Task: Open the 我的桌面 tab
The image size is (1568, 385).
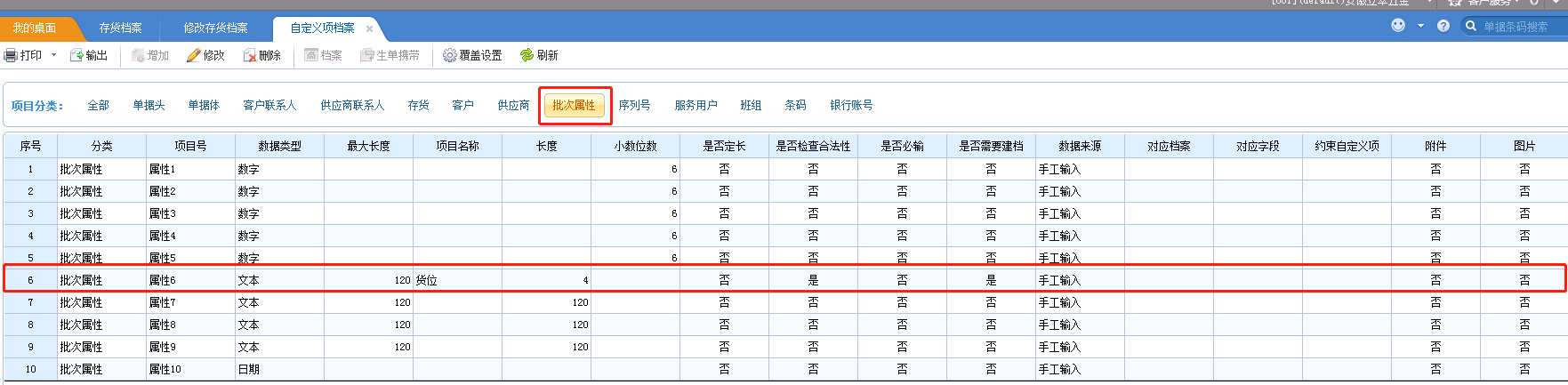Action: [34, 28]
